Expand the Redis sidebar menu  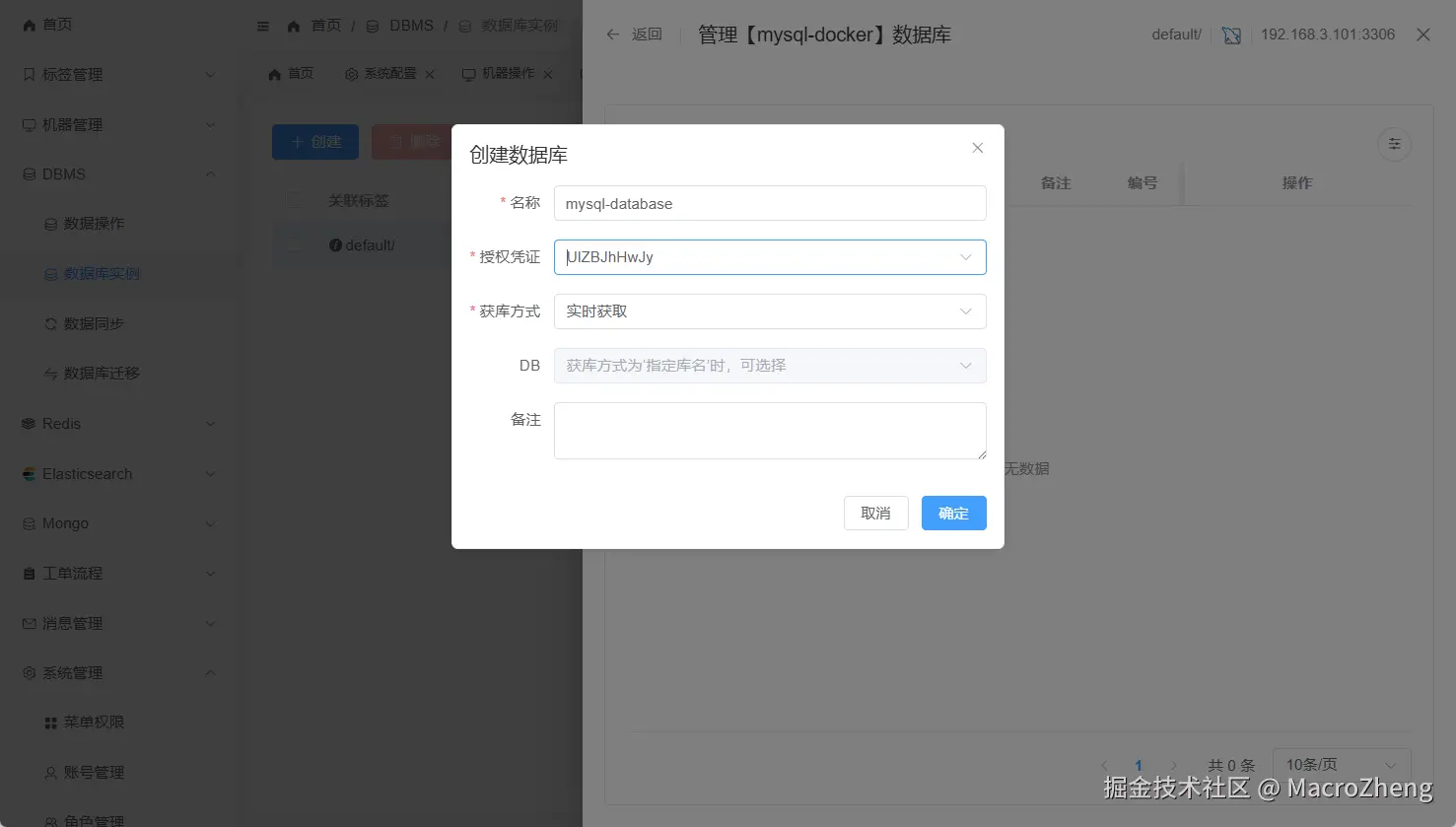coord(118,424)
